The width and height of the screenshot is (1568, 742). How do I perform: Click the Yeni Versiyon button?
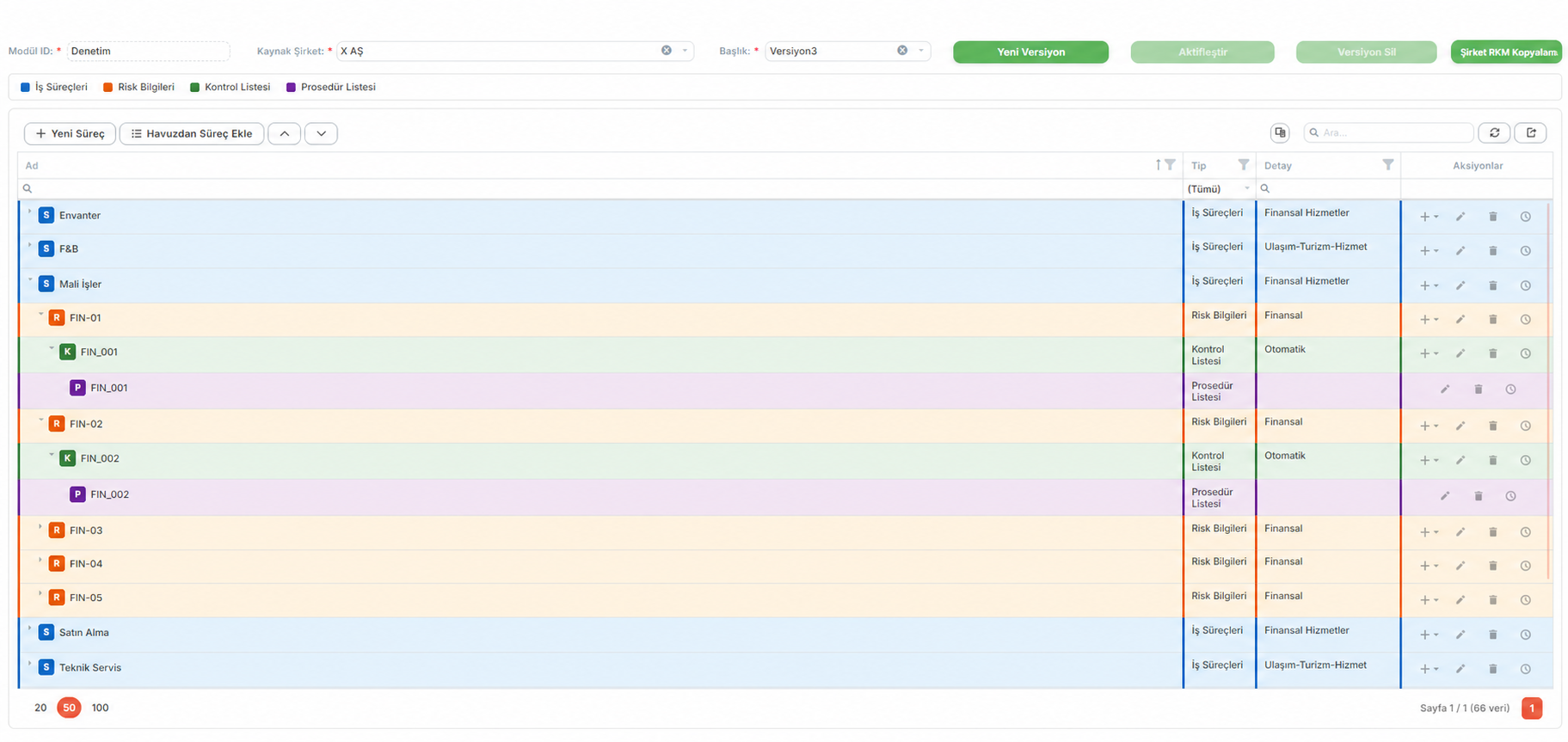click(x=1030, y=52)
